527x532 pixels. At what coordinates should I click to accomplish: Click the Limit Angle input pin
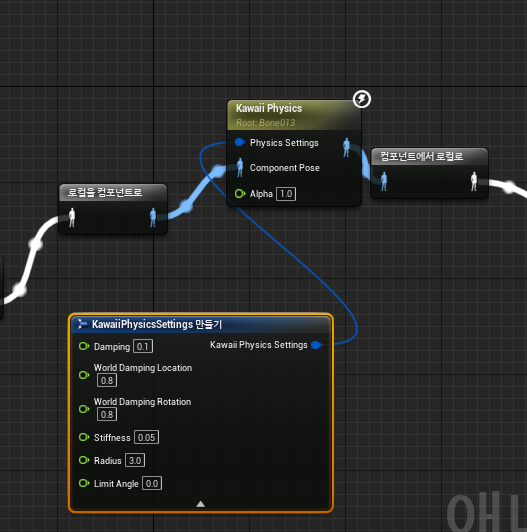(x=83, y=483)
